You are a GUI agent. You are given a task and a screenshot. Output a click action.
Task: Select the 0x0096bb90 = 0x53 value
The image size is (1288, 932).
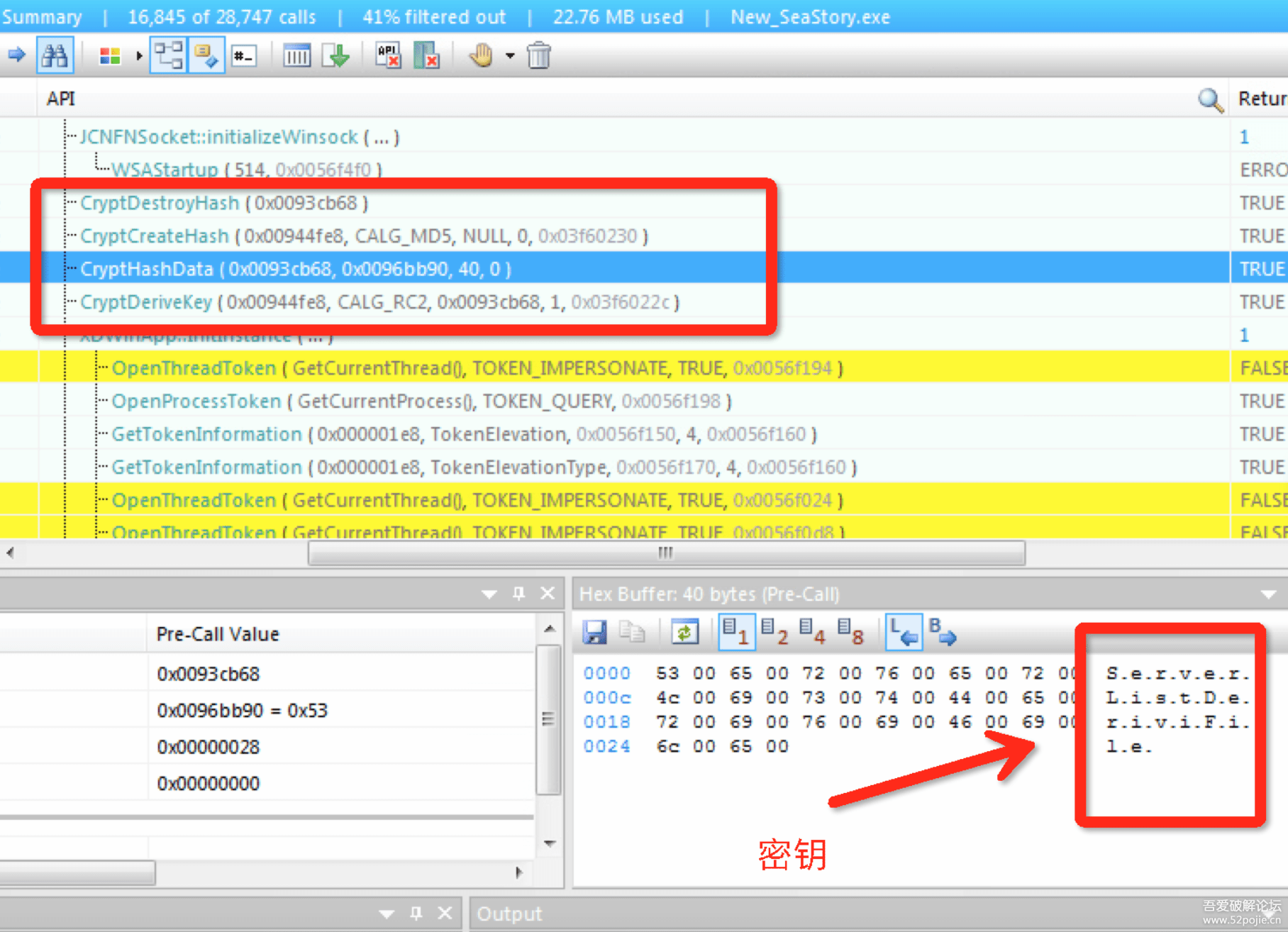coord(243,711)
